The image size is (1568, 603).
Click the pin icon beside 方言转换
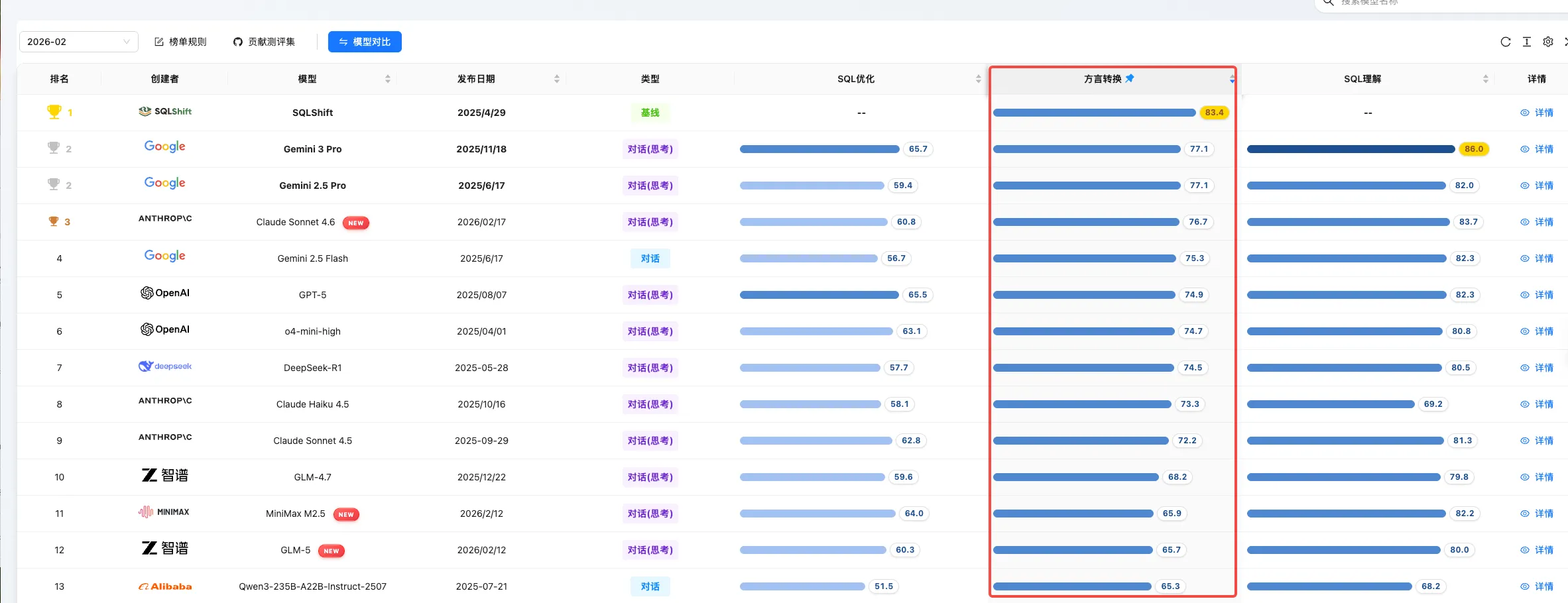pyautogui.click(x=1130, y=78)
